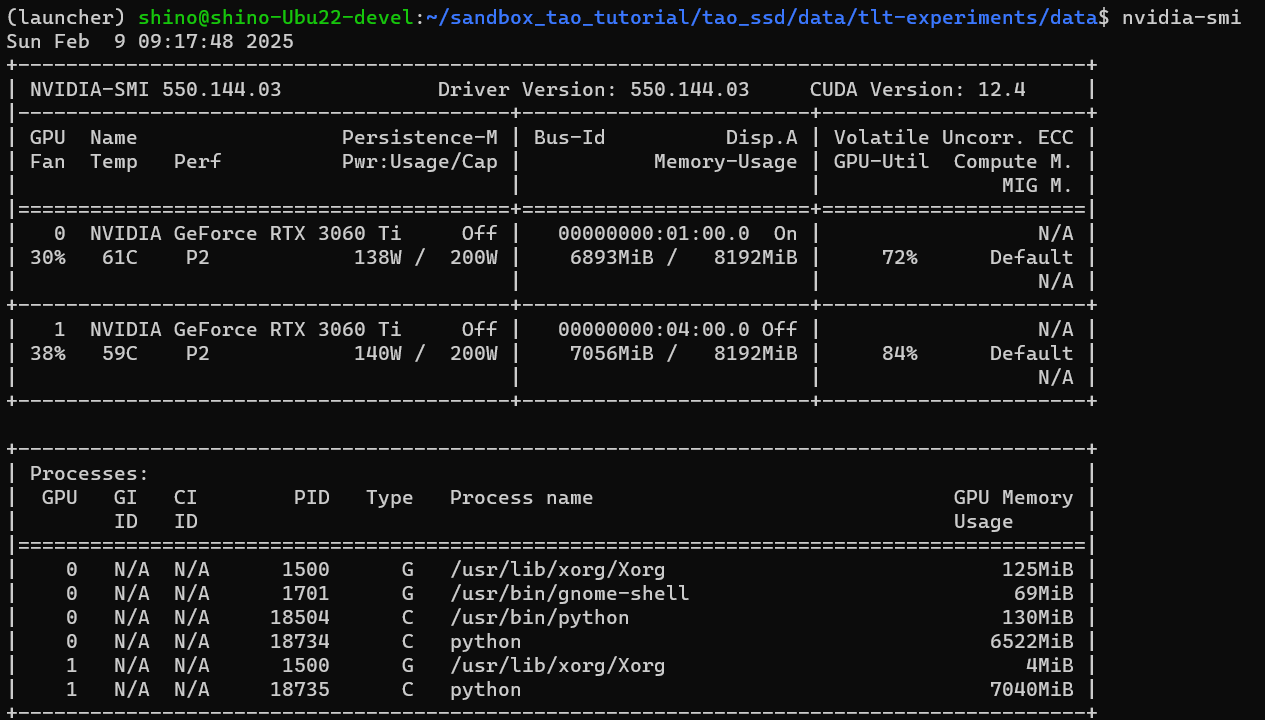Click the Sun Feb 9 timestamp line
Image resolution: width=1265 pixels, height=720 pixels.
(150, 41)
